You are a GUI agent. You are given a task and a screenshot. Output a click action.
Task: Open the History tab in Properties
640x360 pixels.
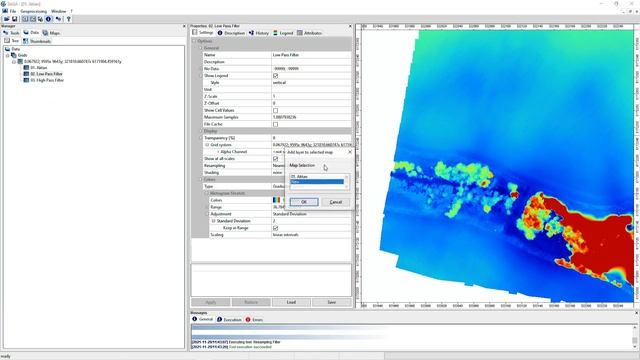pos(259,33)
